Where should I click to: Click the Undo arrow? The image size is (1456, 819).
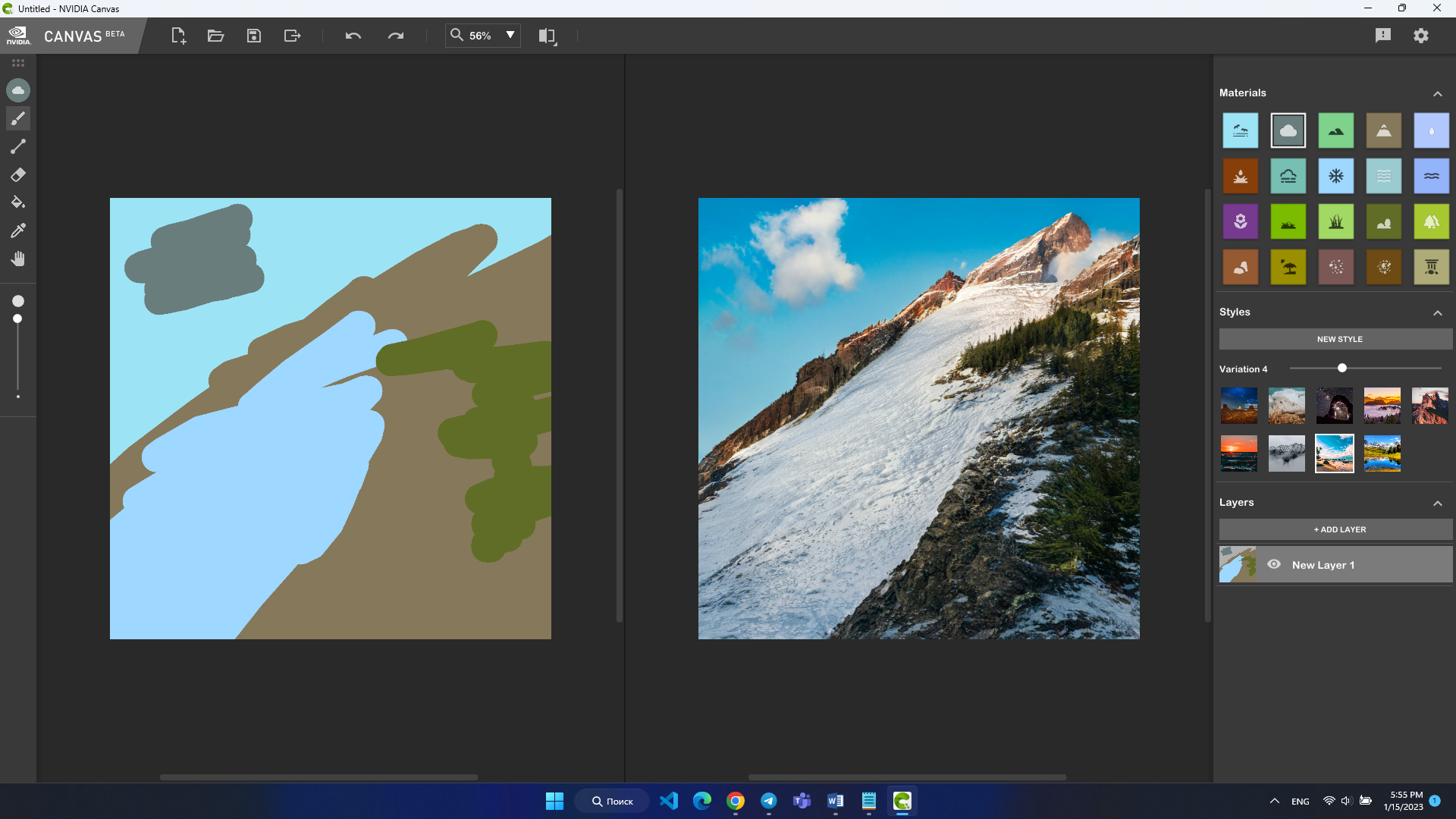(x=353, y=36)
